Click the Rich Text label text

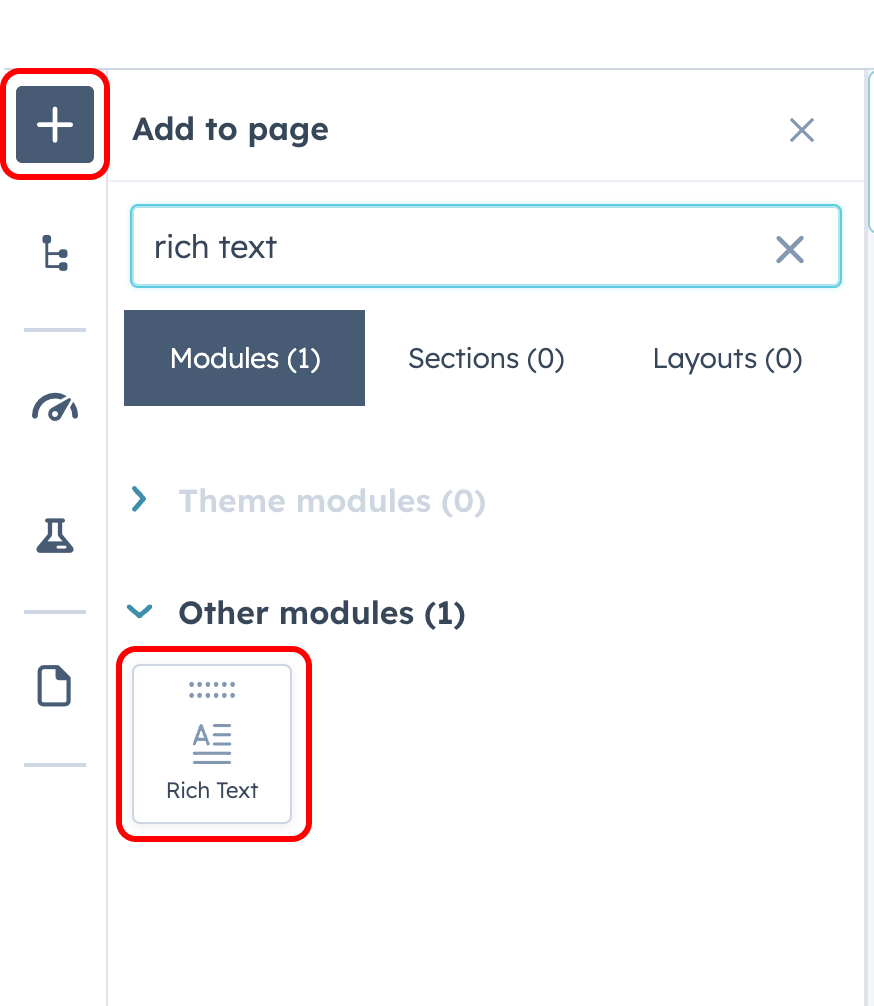click(212, 791)
